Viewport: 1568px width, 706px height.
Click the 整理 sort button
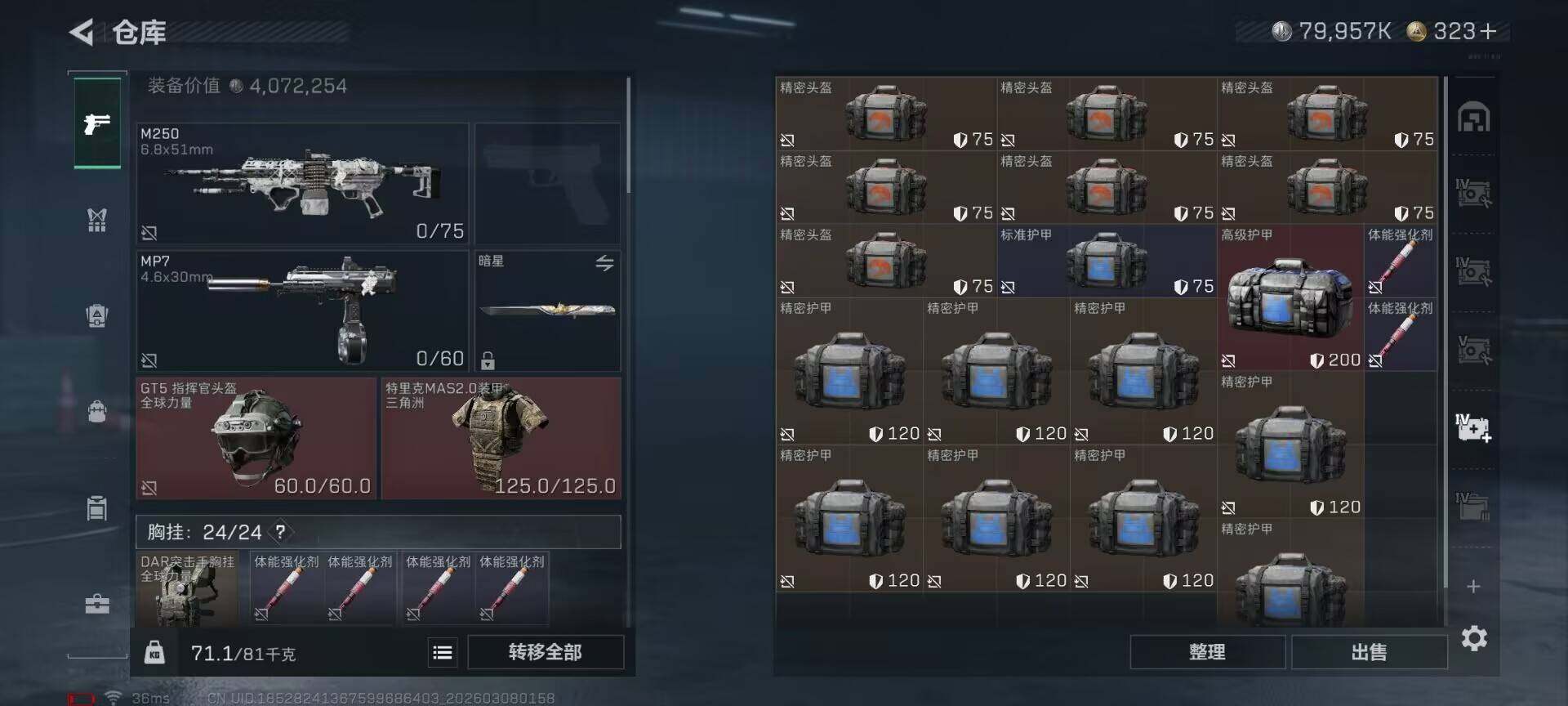click(1207, 652)
